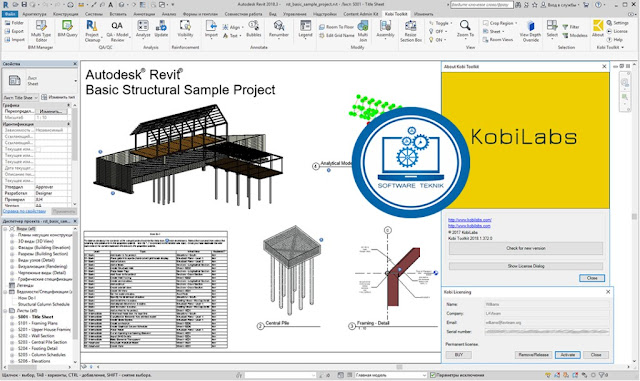
Task: Switch to the Content Admin Kit tab
Action: click(360, 14)
